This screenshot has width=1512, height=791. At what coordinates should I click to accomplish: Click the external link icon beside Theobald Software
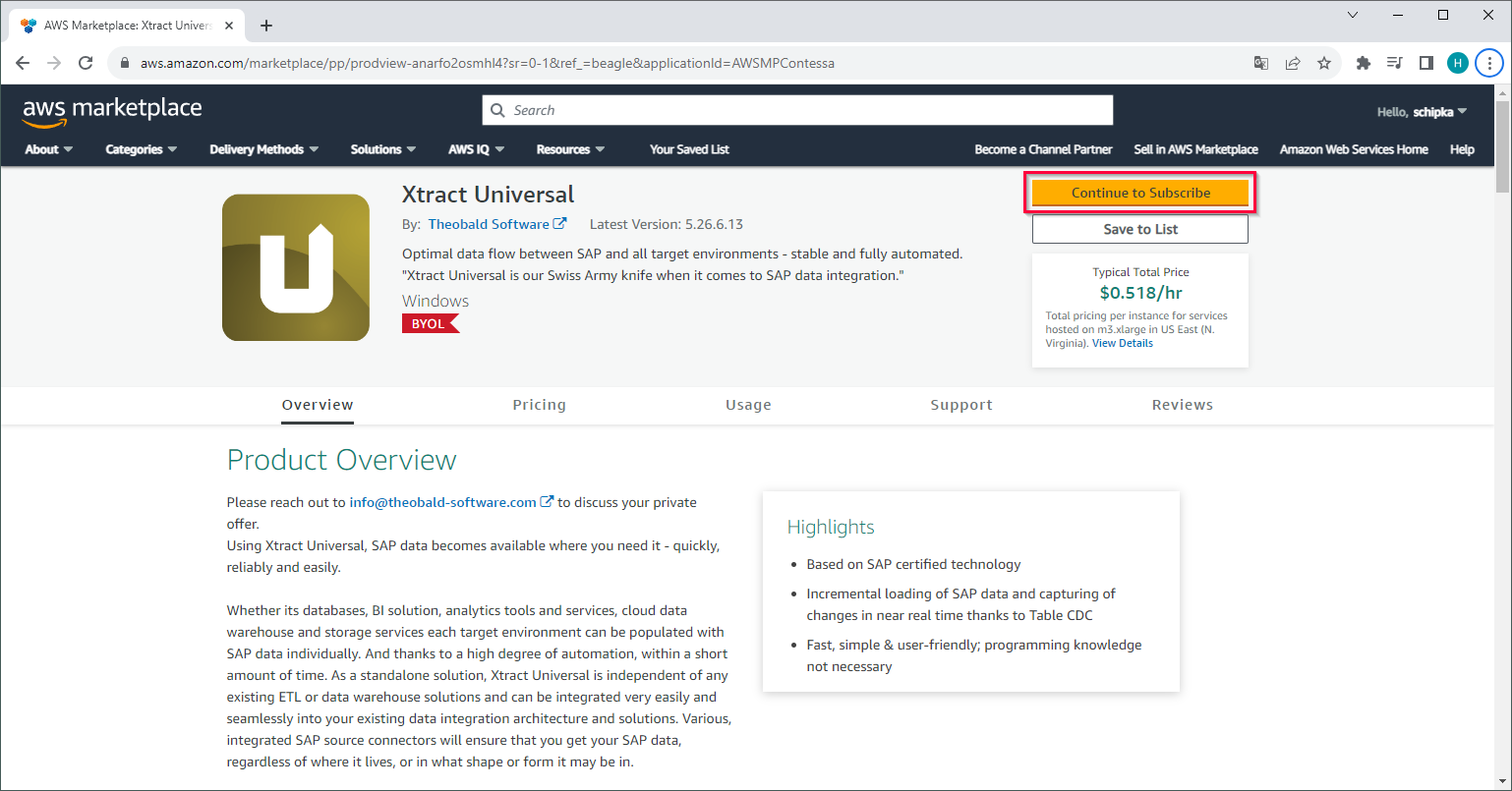(560, 224)
